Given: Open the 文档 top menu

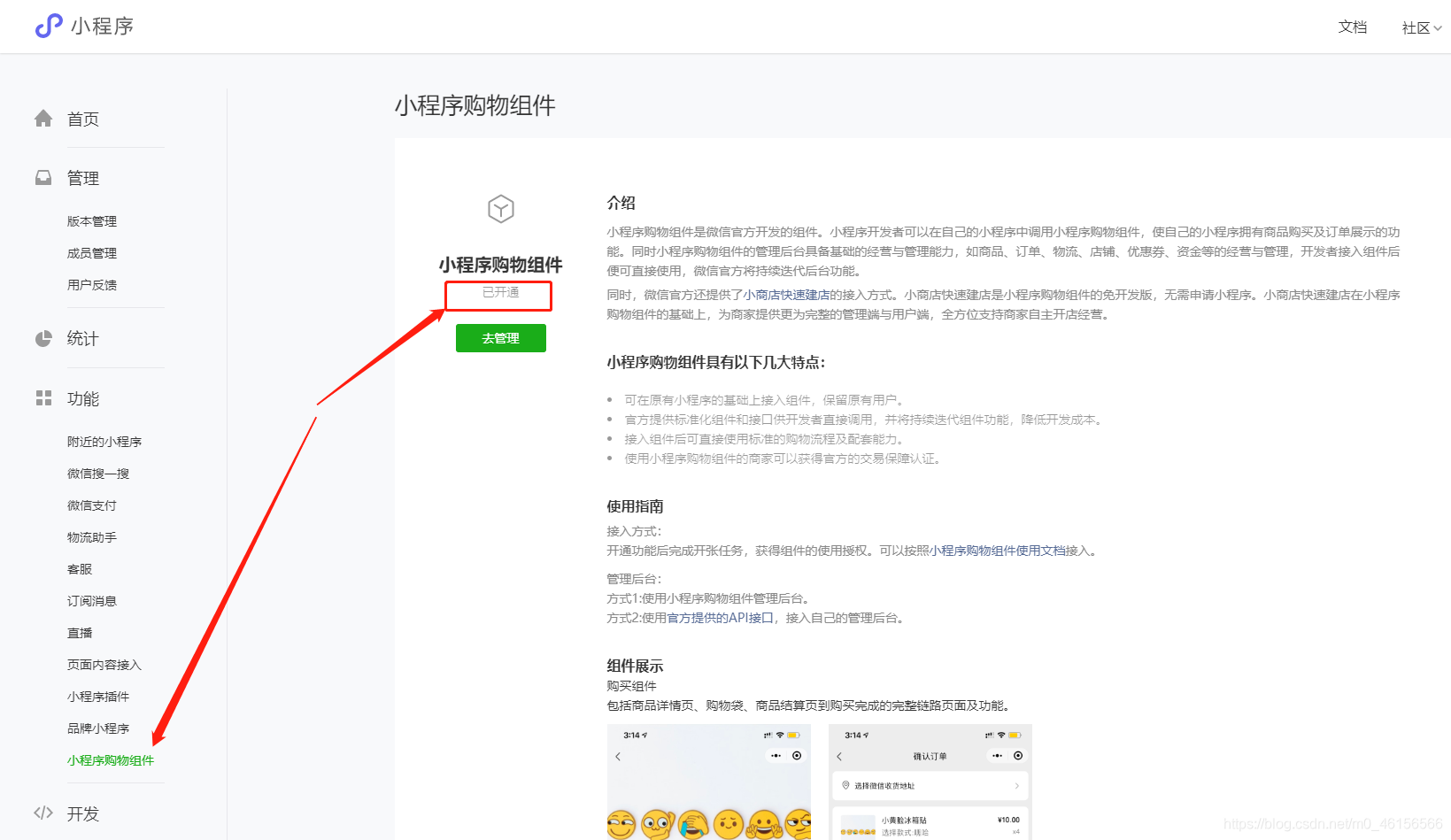Looking at the screenshot, I should [1353, 27].
